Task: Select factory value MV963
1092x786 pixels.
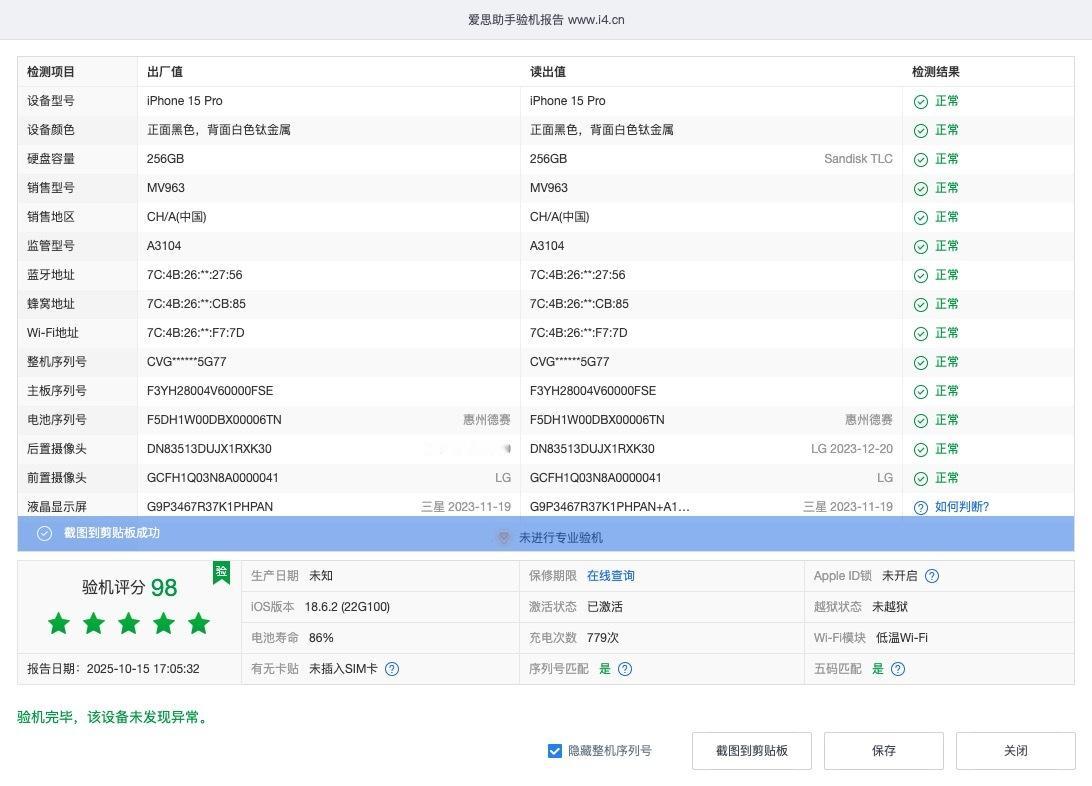Action: (166, 188)
